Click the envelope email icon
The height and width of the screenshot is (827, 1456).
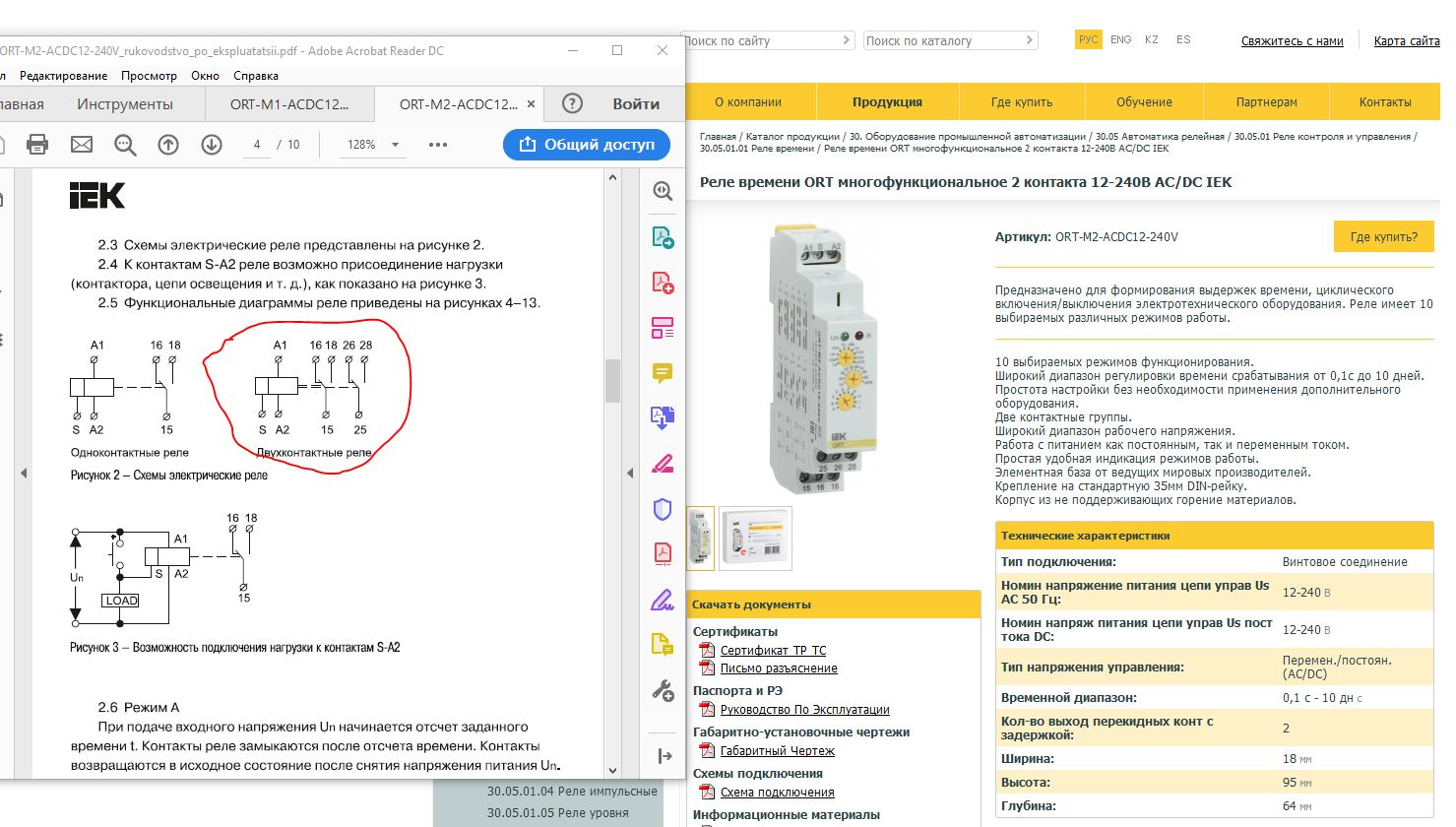82,145
